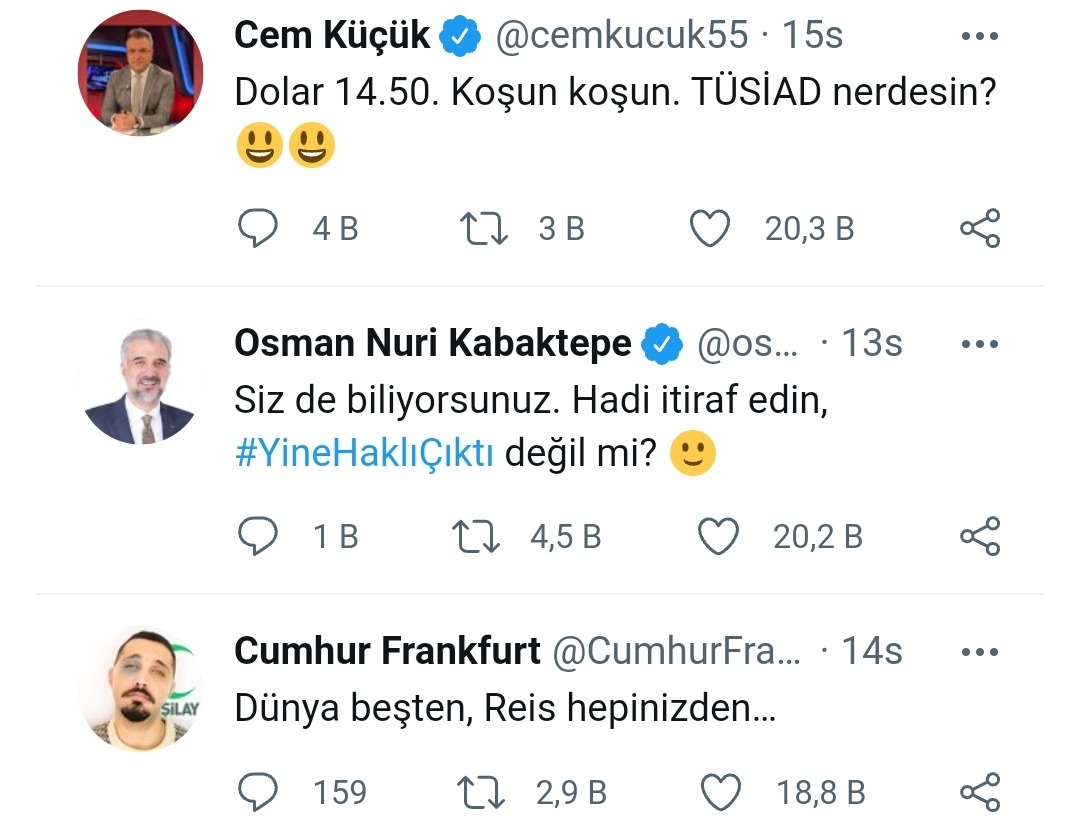The image size is (1080, 834).
Task: Open more options on Osman Nuri Kabaktepe's tweet
Action: [x=980, y=344]
